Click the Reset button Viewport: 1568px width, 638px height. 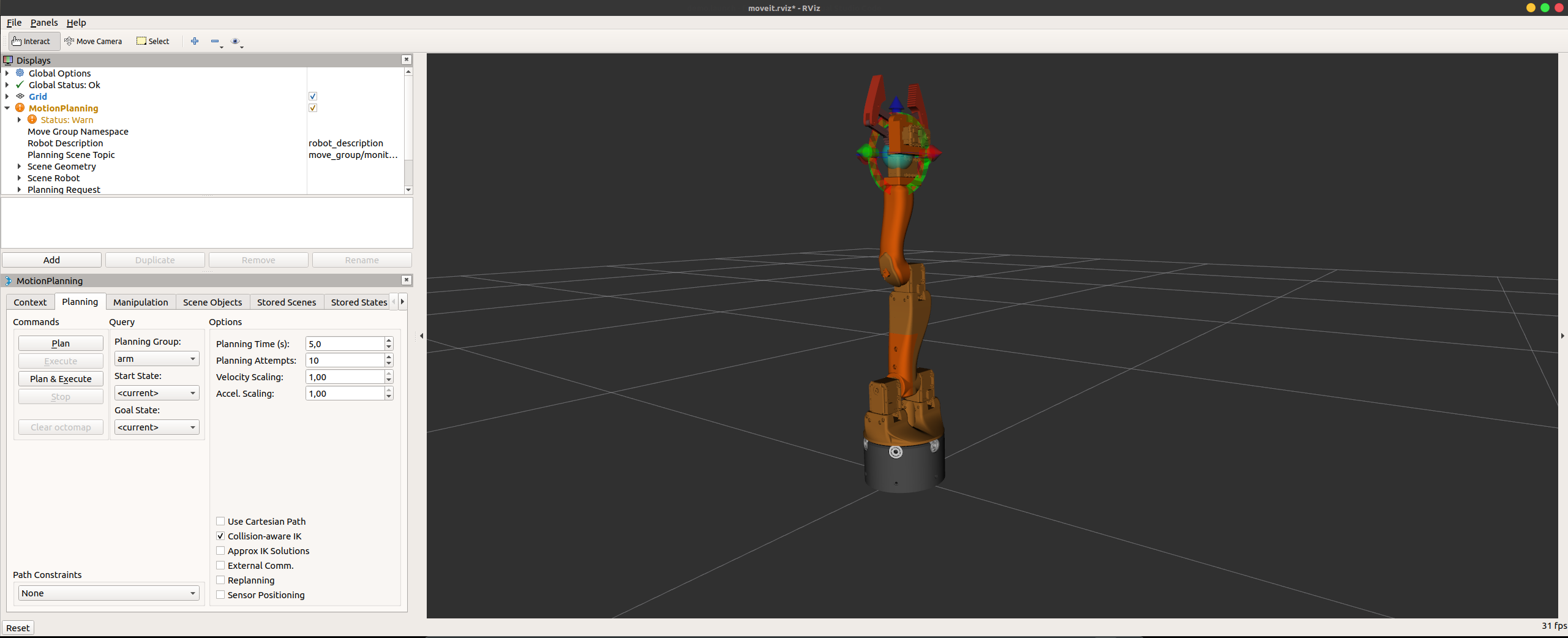pos(18,628)
